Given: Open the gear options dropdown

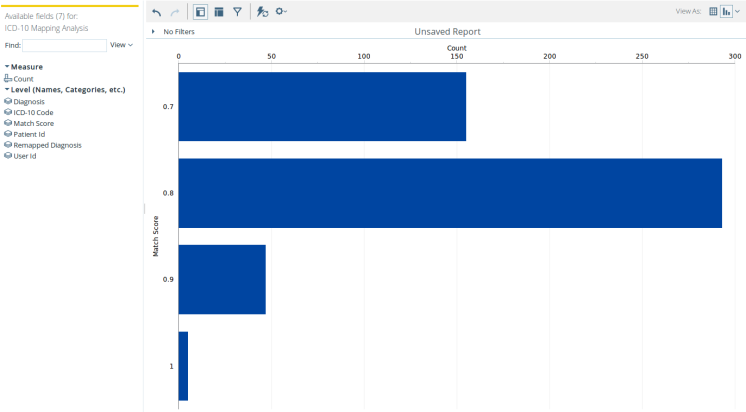Looking at the screenshot, I should tap(281, 12).
